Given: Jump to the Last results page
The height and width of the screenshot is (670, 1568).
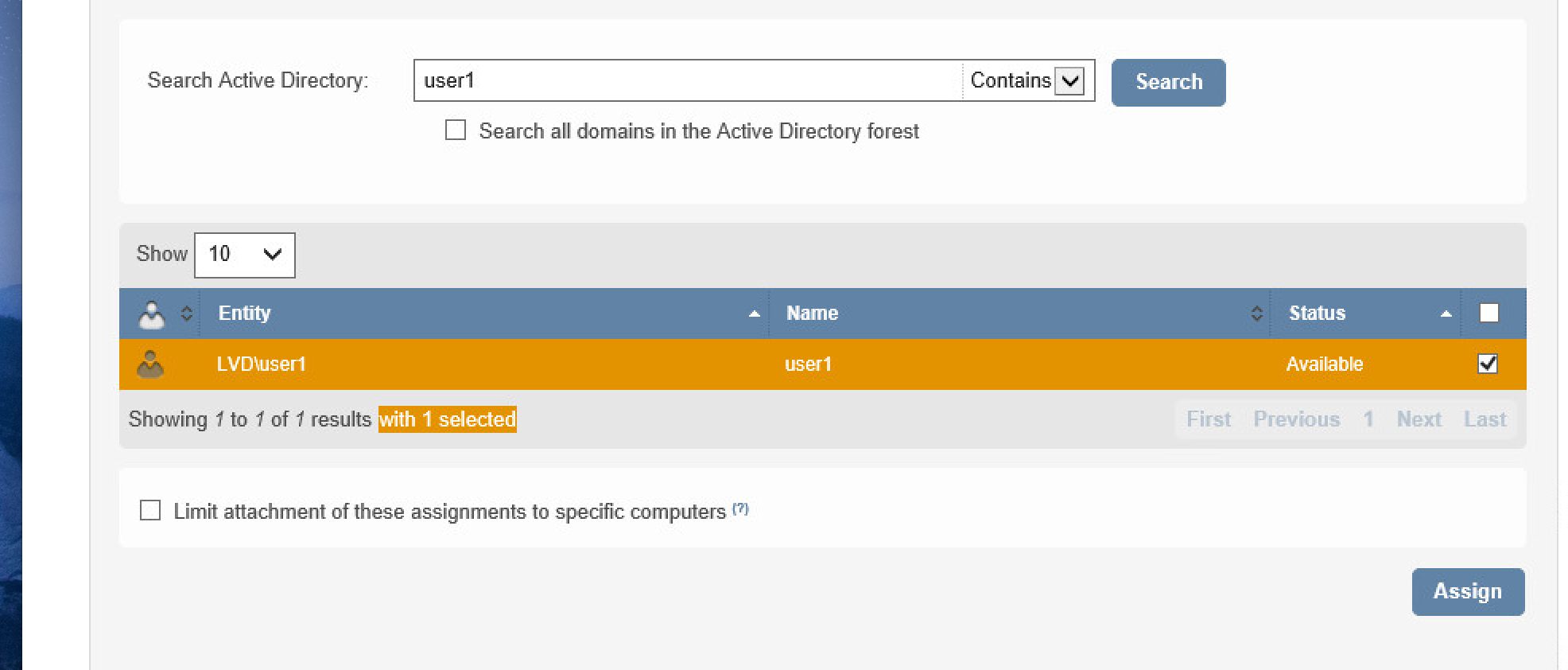Looking at the screenshot, I should pyautogui.click(x=1485, y=419).
